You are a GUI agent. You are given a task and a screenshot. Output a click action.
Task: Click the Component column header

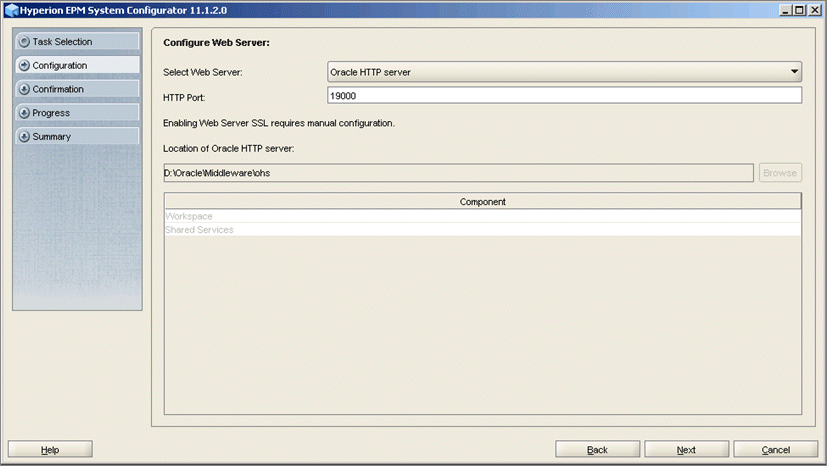pos(483,201)
